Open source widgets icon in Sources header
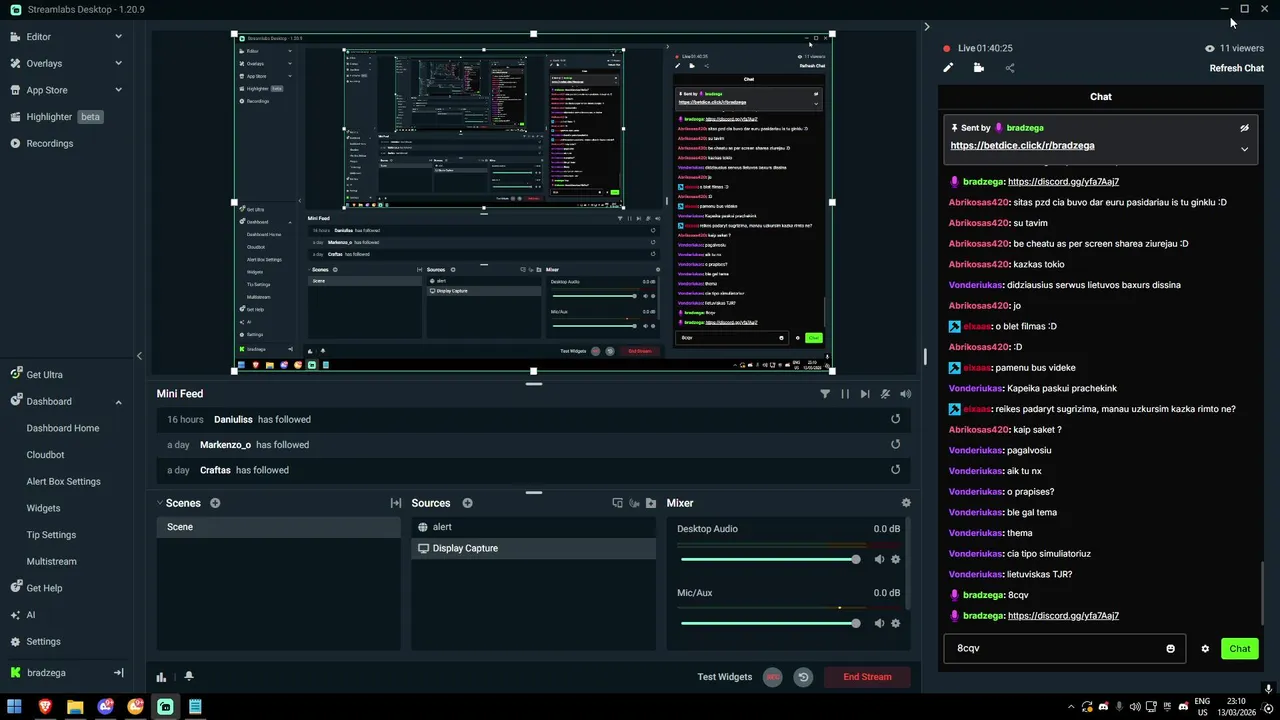The image size is (1280, 720). pos(617,503)
